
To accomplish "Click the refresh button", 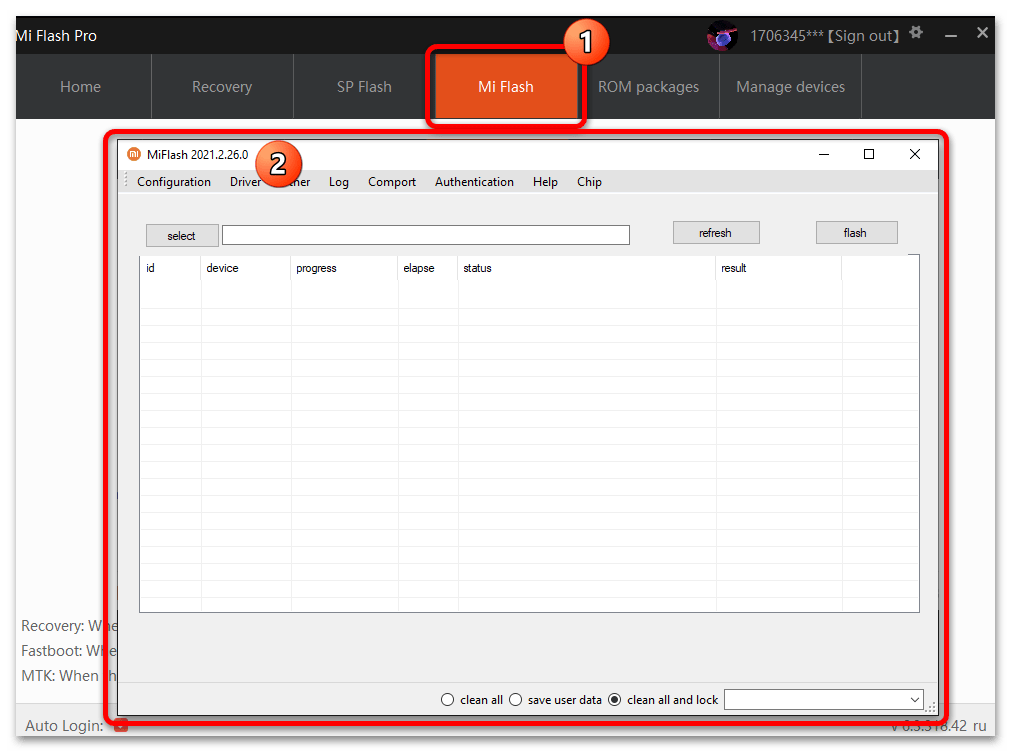I will (715, 233).
